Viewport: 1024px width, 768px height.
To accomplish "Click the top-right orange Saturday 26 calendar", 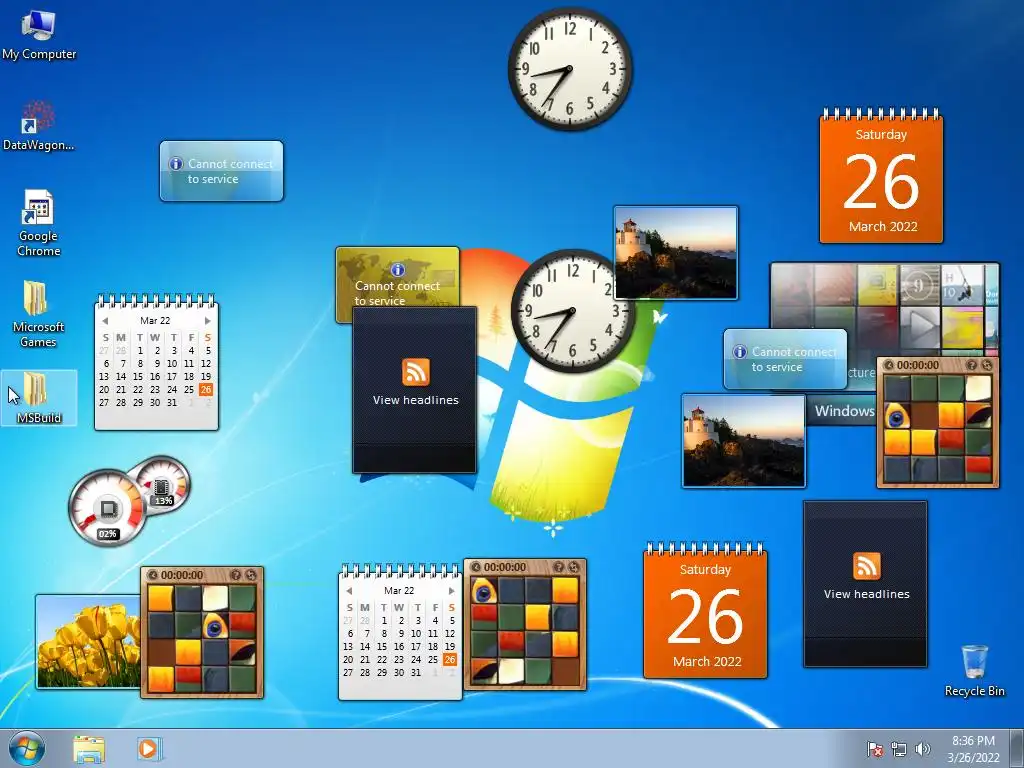I will coord(881,178).
